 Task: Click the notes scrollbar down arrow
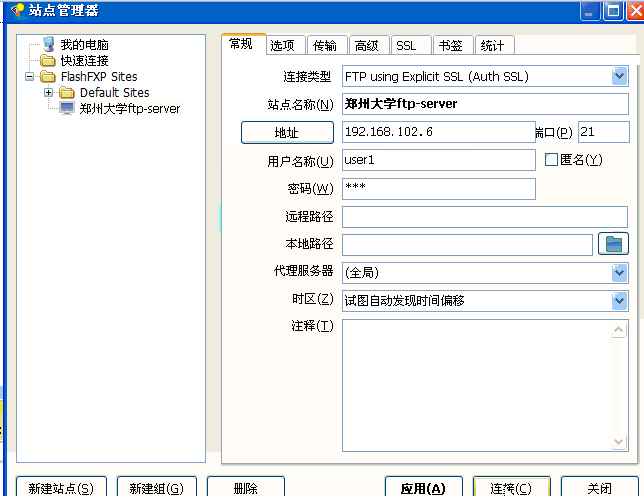(619, 442)
